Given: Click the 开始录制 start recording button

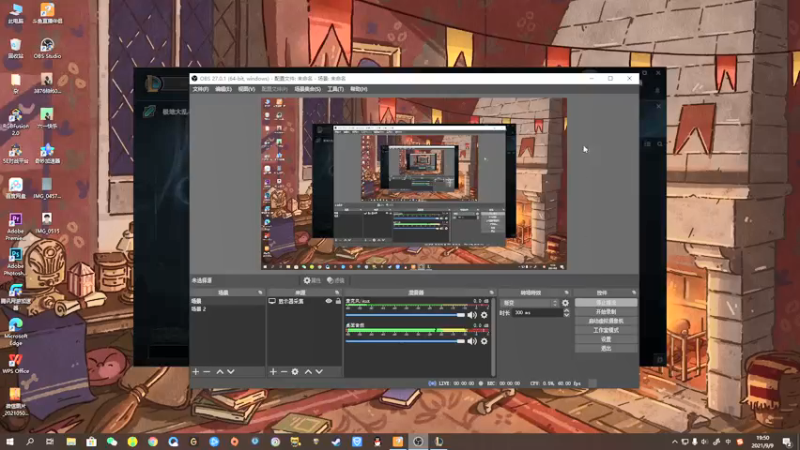Looking at the screenshot, I should click(606, 312).
